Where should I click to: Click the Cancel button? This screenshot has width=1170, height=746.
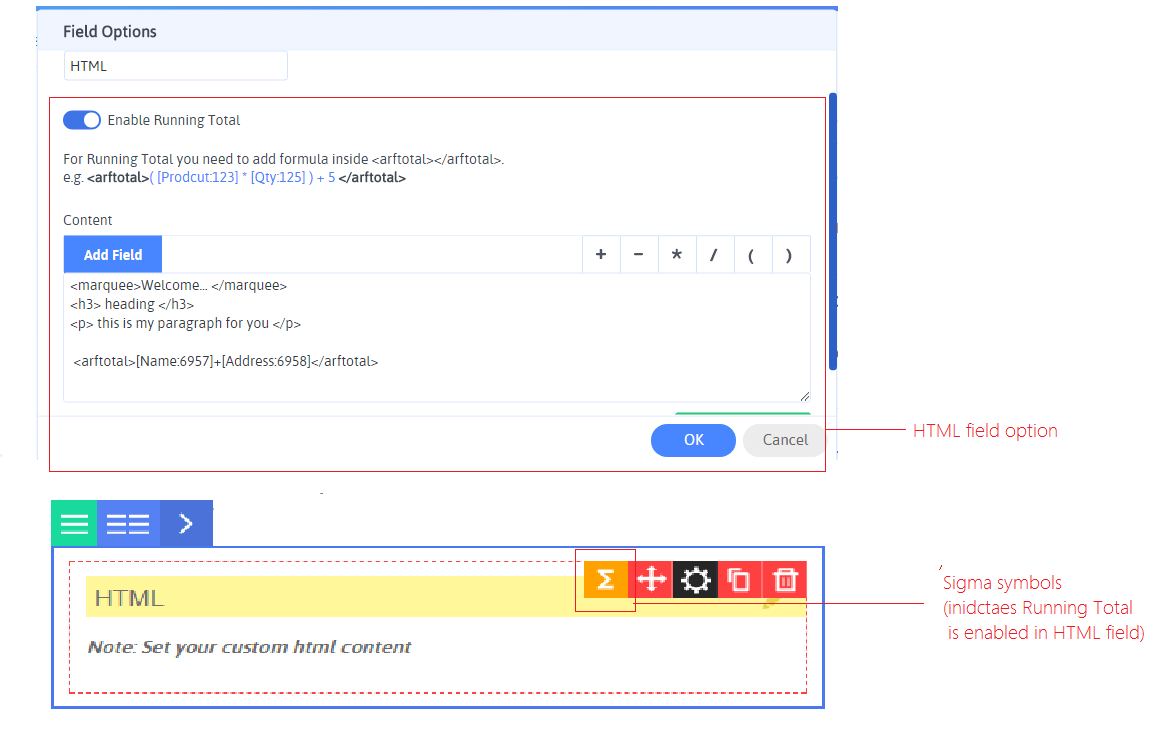(x=785, y=440)
